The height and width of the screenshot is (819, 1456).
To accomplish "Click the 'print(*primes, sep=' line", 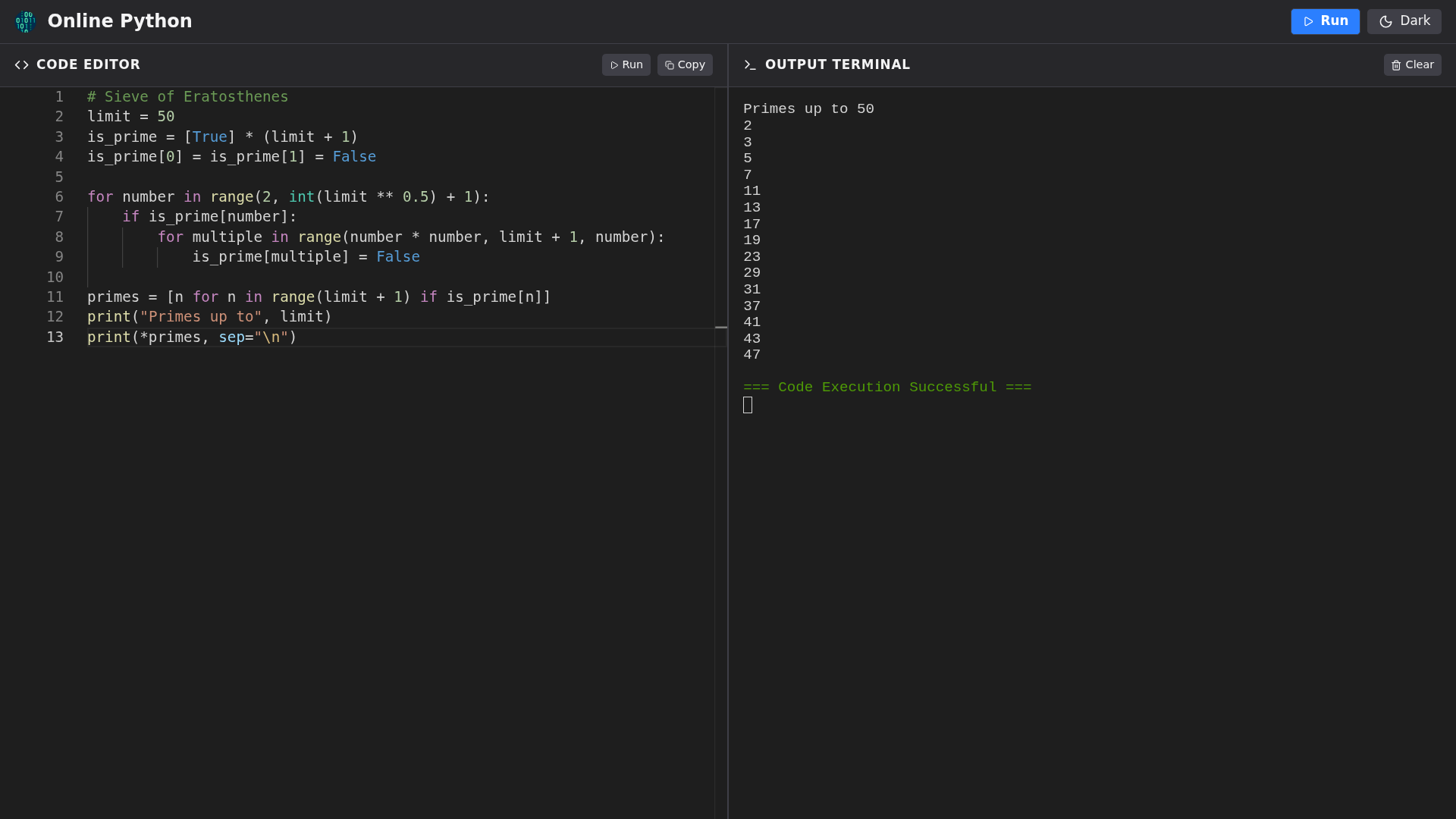I will click(192, 337).
